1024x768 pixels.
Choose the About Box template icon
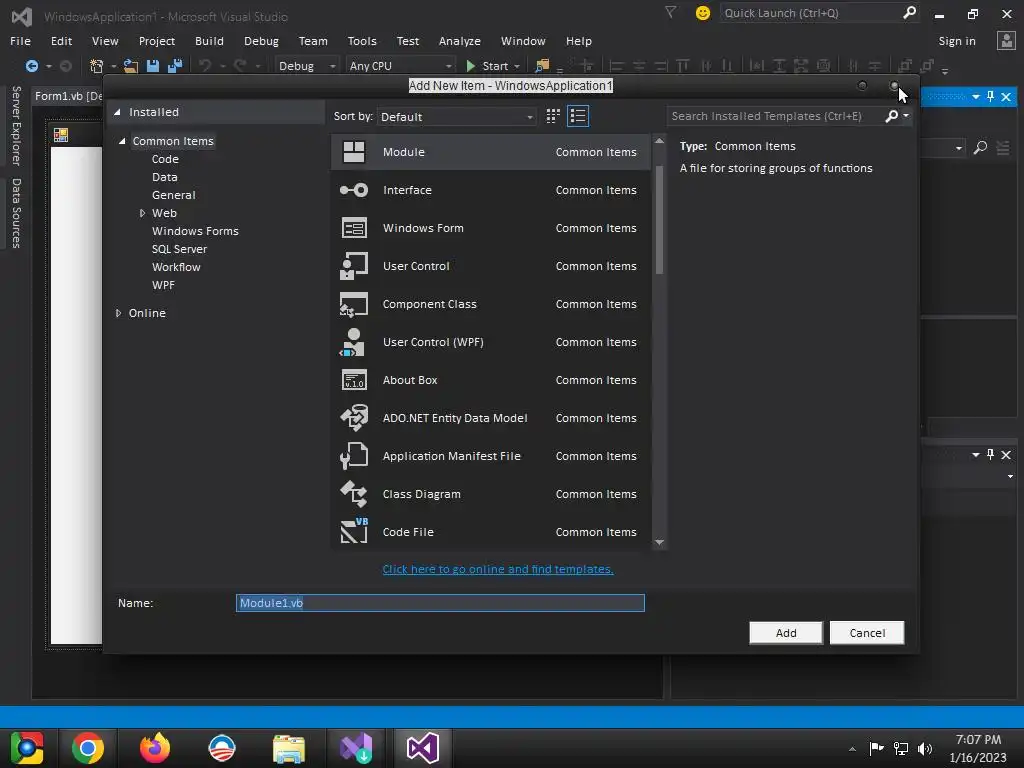[354, 380]
